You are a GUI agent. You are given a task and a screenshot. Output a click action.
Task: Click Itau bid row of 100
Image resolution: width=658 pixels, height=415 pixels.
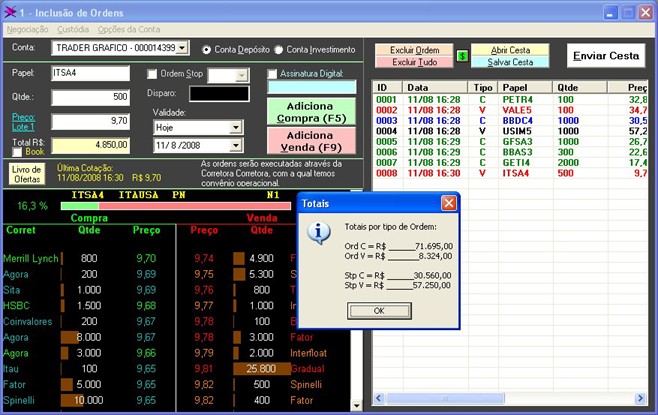pos(89,369)
